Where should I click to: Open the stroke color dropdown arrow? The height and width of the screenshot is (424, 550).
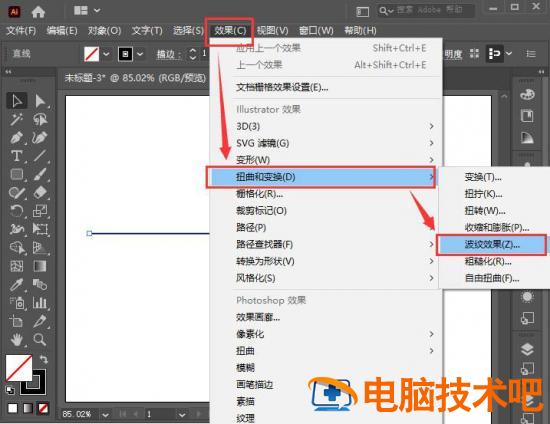(x=140, y=54)
